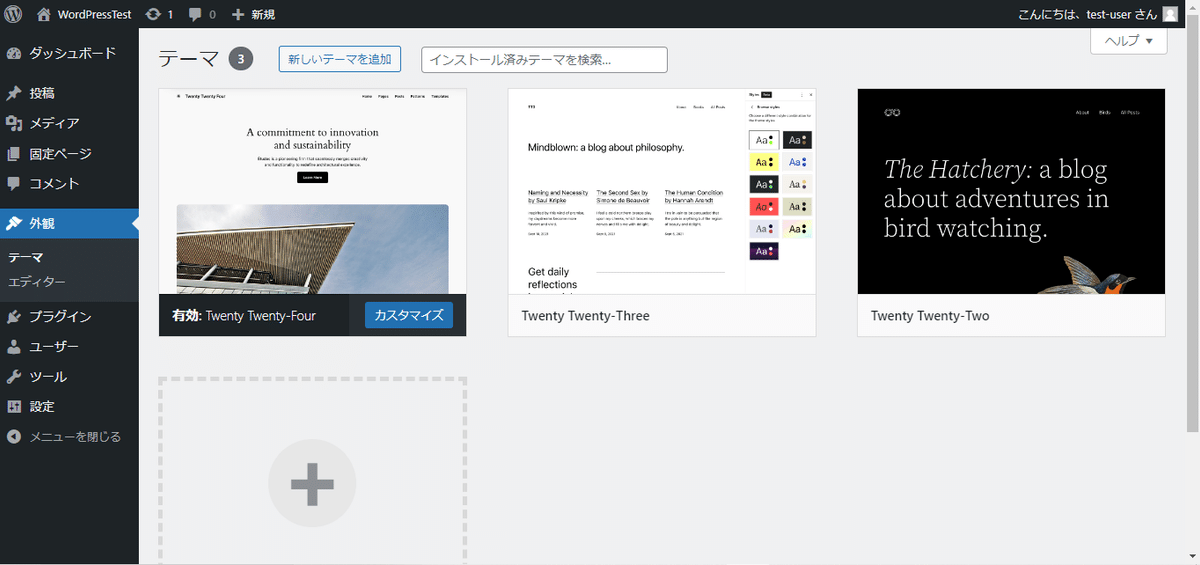
Task: Click the large plus icon to add theme
Action: [312, 484]
